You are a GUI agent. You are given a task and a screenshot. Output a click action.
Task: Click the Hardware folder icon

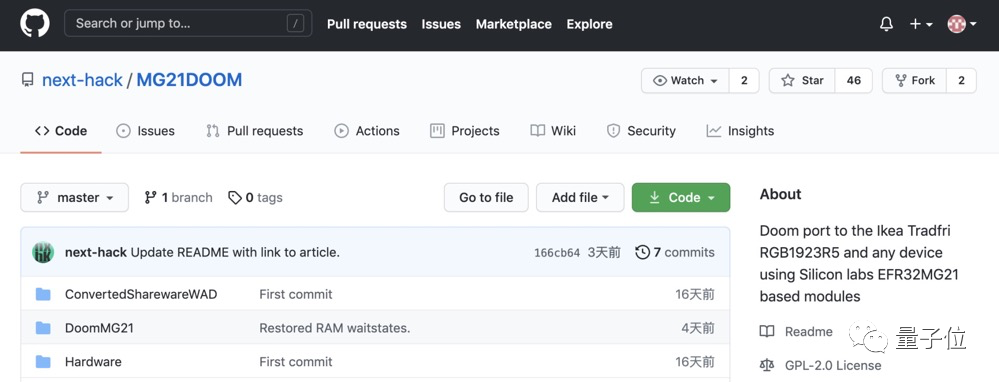tap(43, 362)
